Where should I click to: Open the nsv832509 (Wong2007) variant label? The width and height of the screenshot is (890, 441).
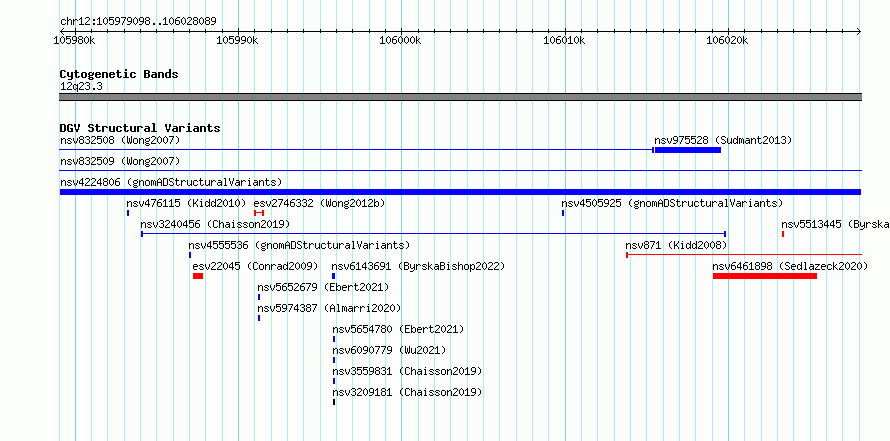click(x=120, y=161)
